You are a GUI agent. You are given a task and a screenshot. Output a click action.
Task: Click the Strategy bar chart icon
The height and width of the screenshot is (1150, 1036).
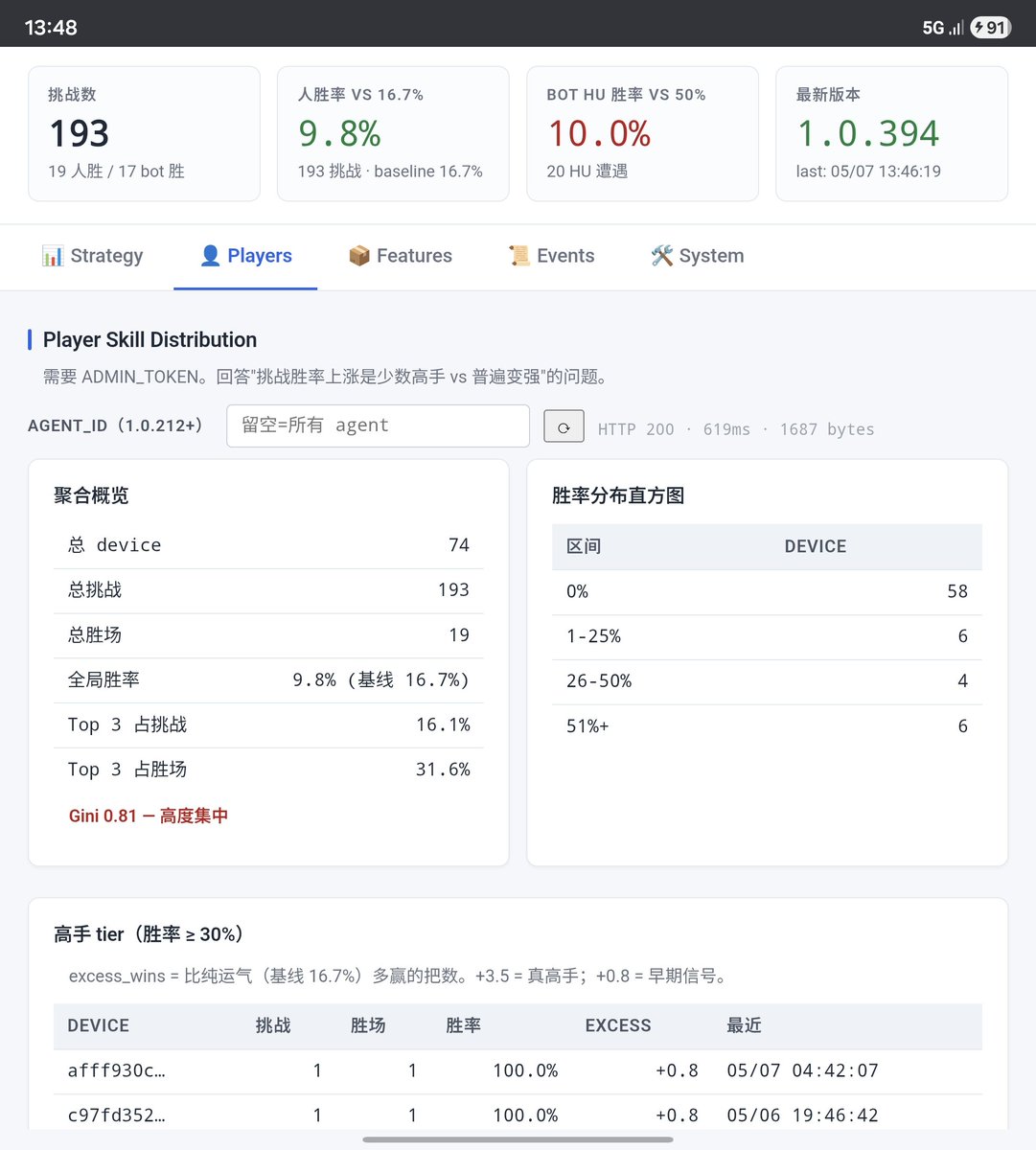52,256
